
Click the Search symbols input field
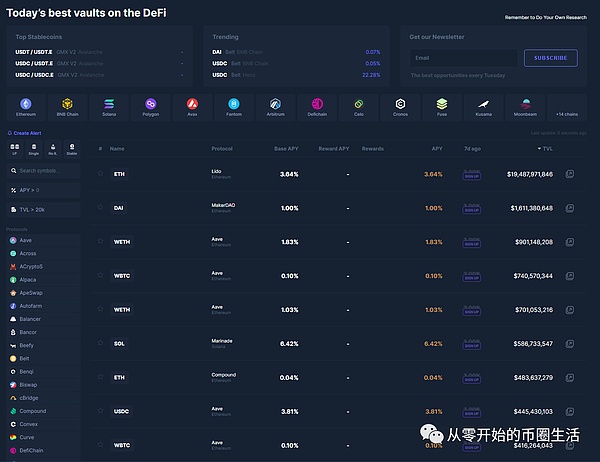45,170
